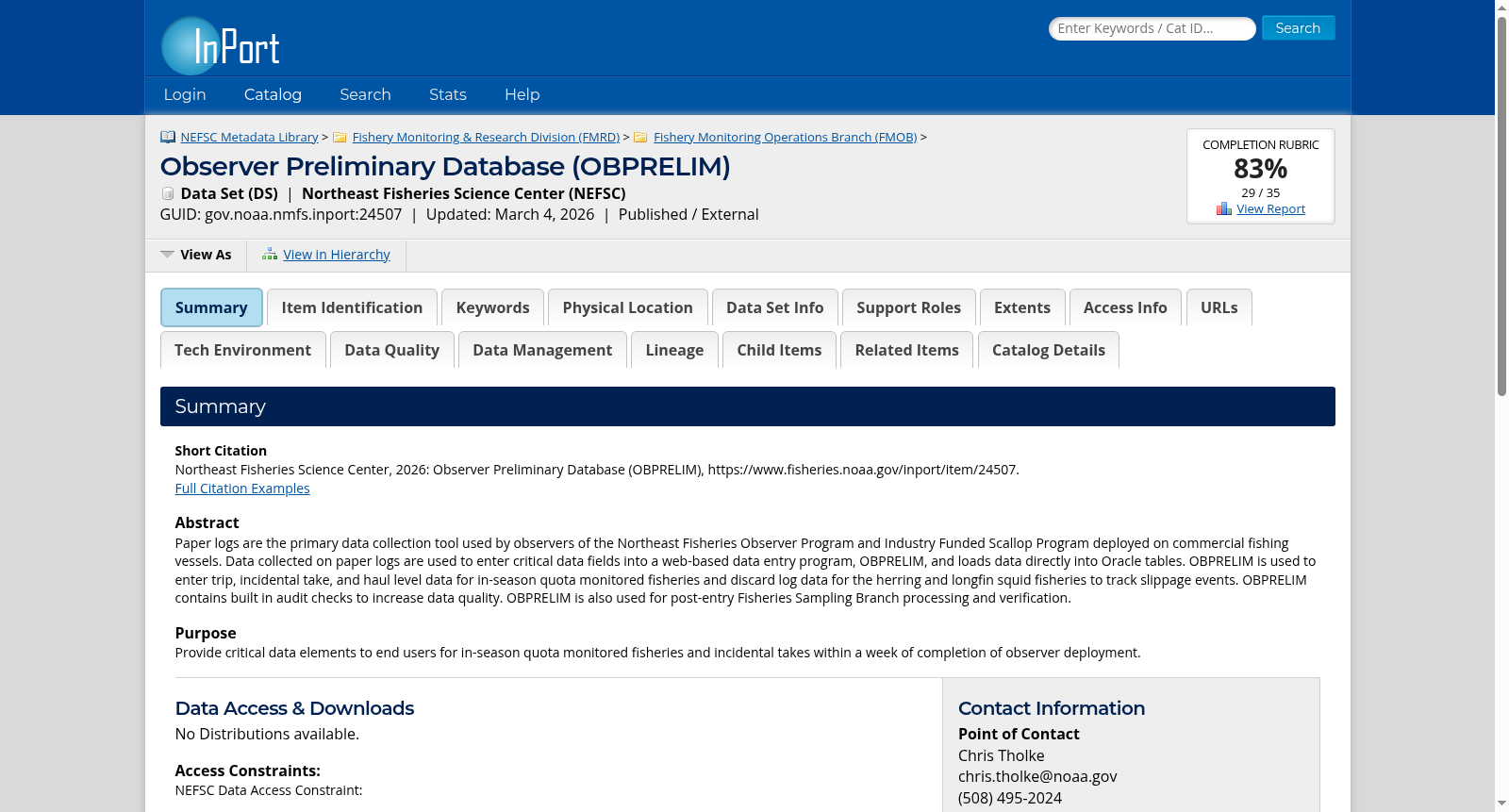
Task: Open Fishery Monitoring Operations Branch link
Action: (x=785, y=138)
